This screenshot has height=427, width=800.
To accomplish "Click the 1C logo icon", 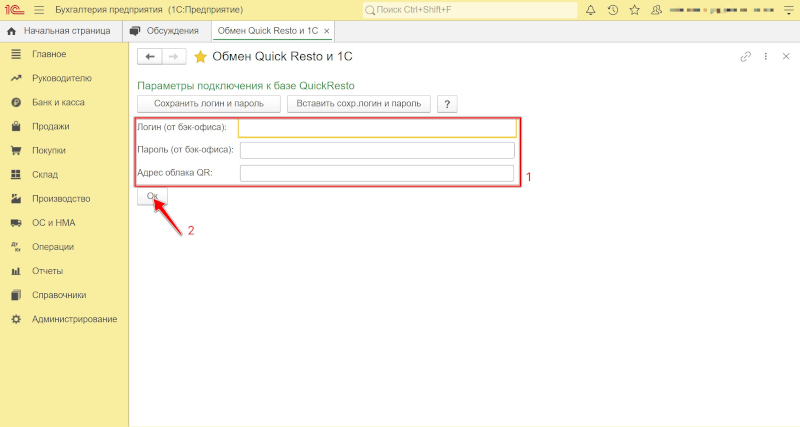I will (15, 10).
